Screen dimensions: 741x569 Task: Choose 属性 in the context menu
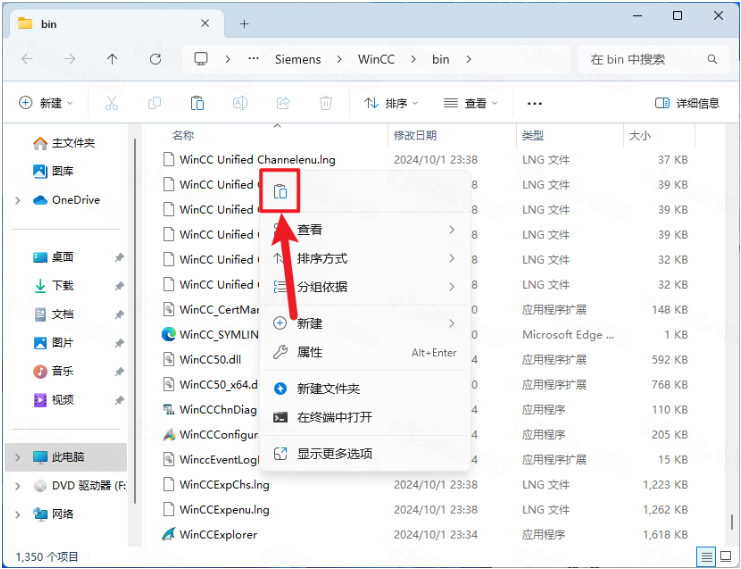364,352
